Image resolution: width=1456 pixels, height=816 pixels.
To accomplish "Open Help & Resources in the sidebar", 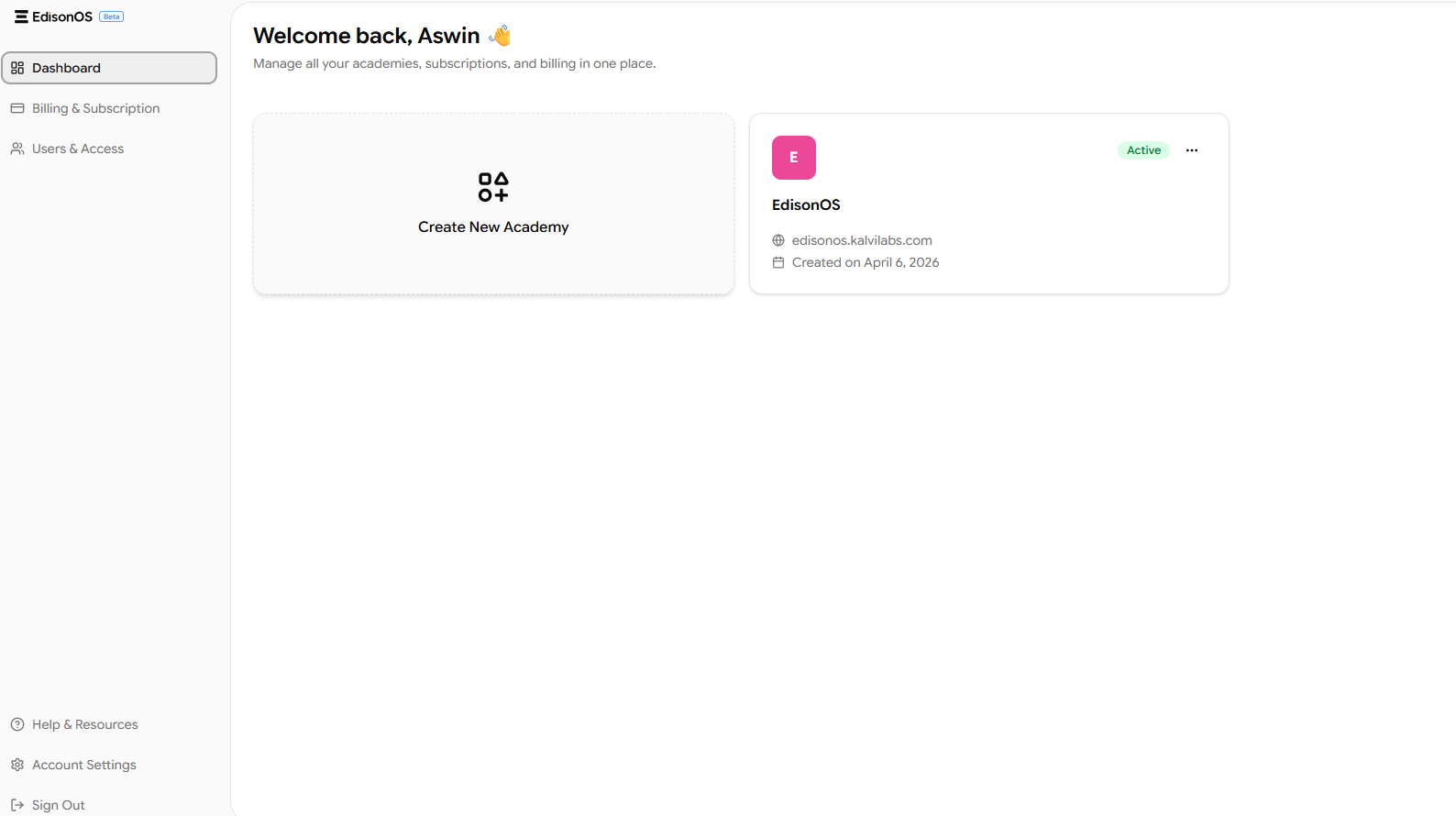I will [x=85, y=724].
